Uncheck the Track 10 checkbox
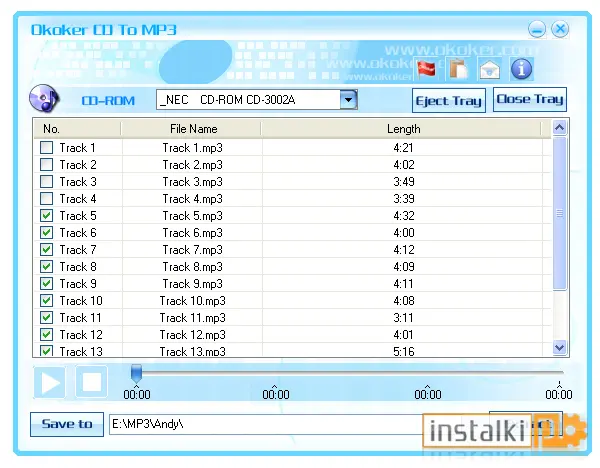This screenshot has width=600, height=468. pos(47,300)
